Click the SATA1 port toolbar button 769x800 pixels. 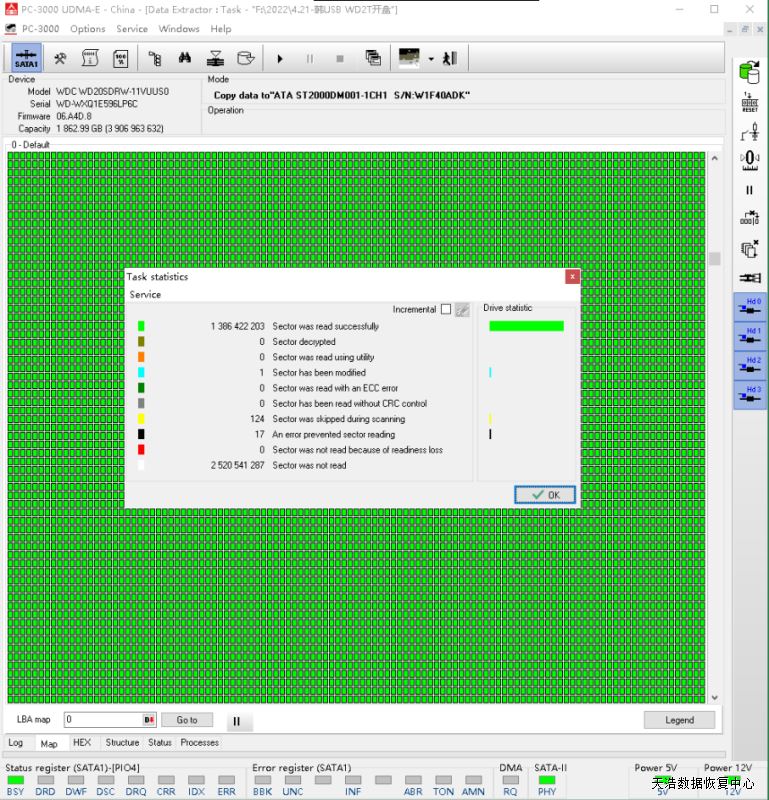(27, 59)
